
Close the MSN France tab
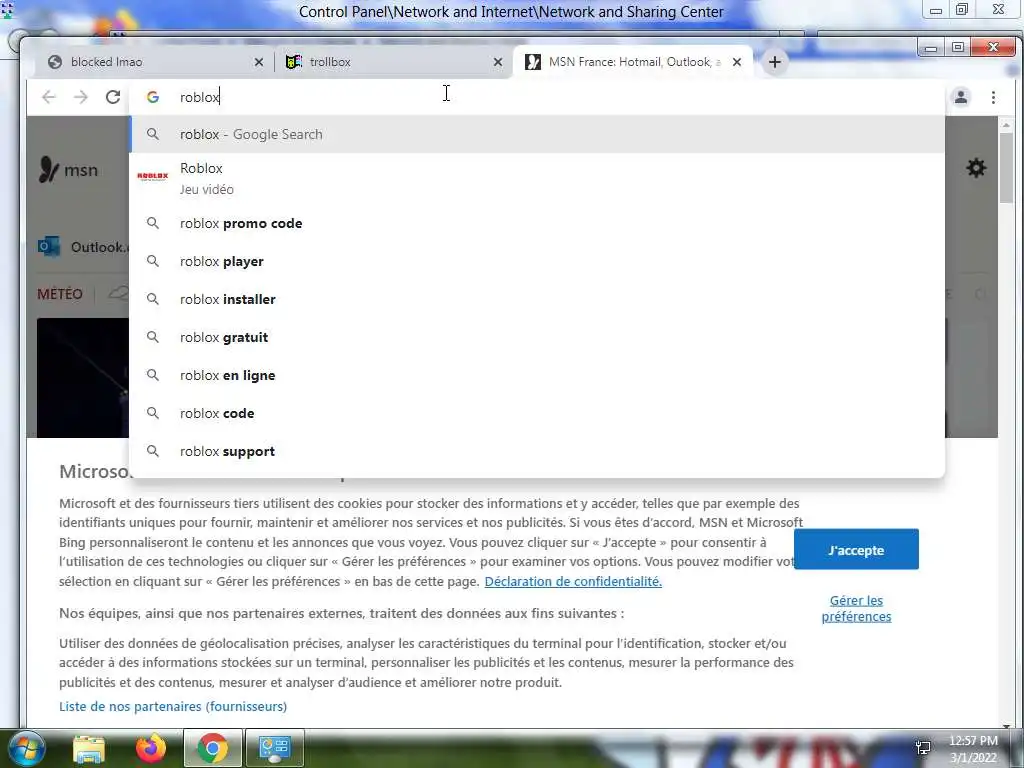737,62
